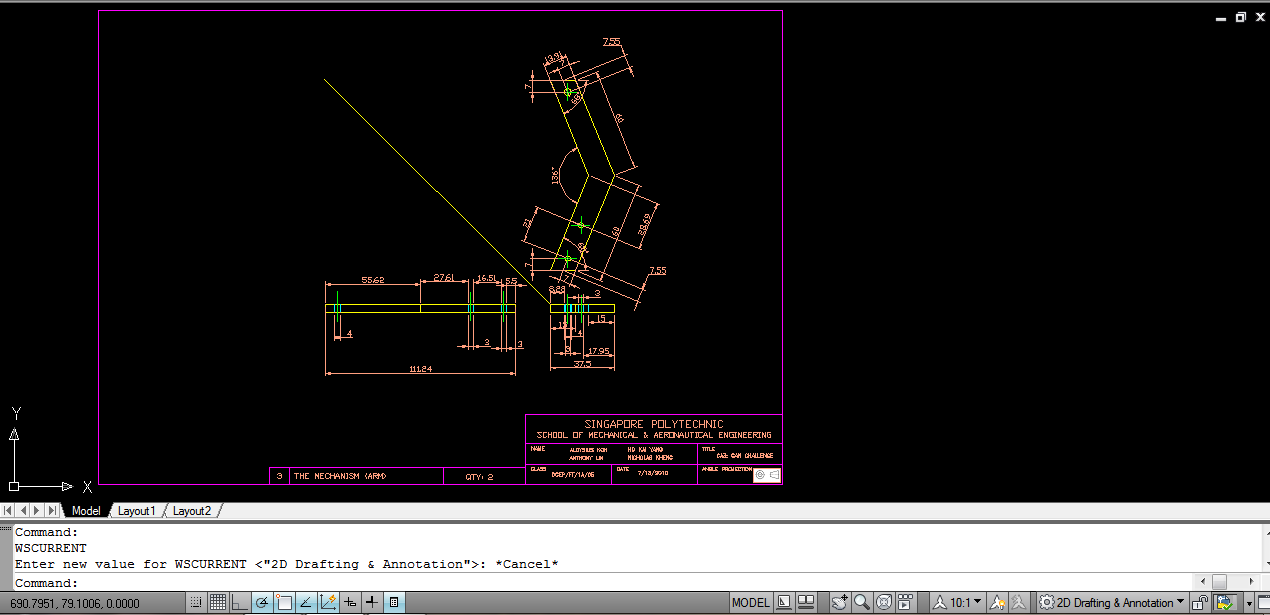Select the Pan tool
The height and width of the screenshot is (615, 1270).
839,602
